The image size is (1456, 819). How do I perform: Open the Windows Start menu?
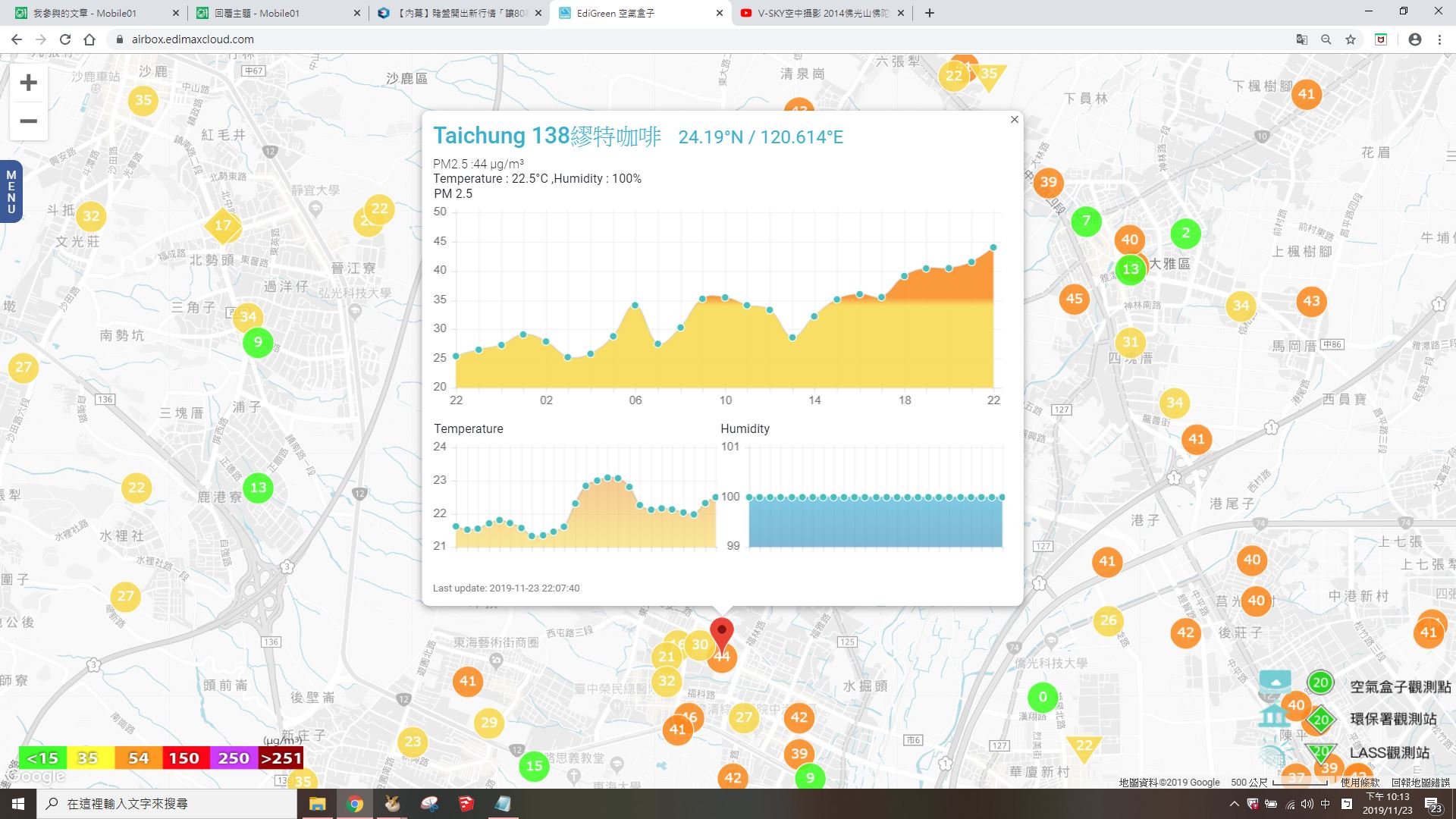[18, 804]
